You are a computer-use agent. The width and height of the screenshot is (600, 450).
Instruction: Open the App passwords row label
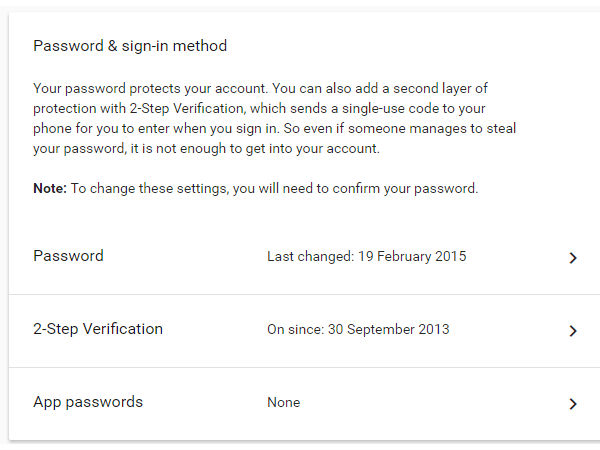[x=88, y=402]
